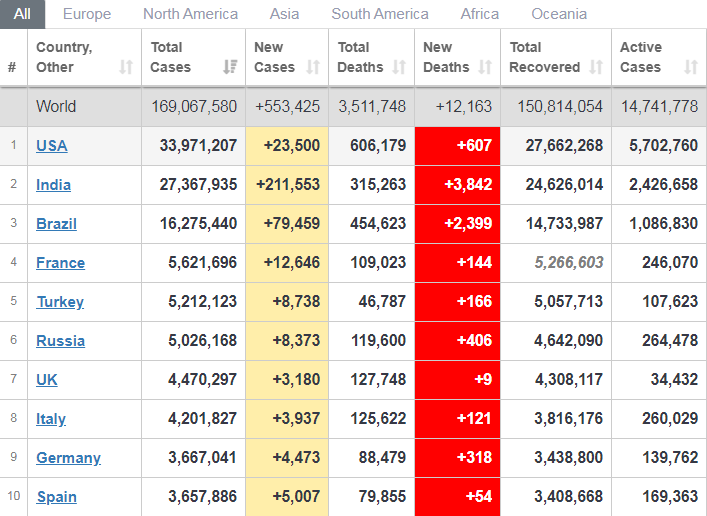Open the Asia tab
This screenshot has width=707, height=516.
285,14
